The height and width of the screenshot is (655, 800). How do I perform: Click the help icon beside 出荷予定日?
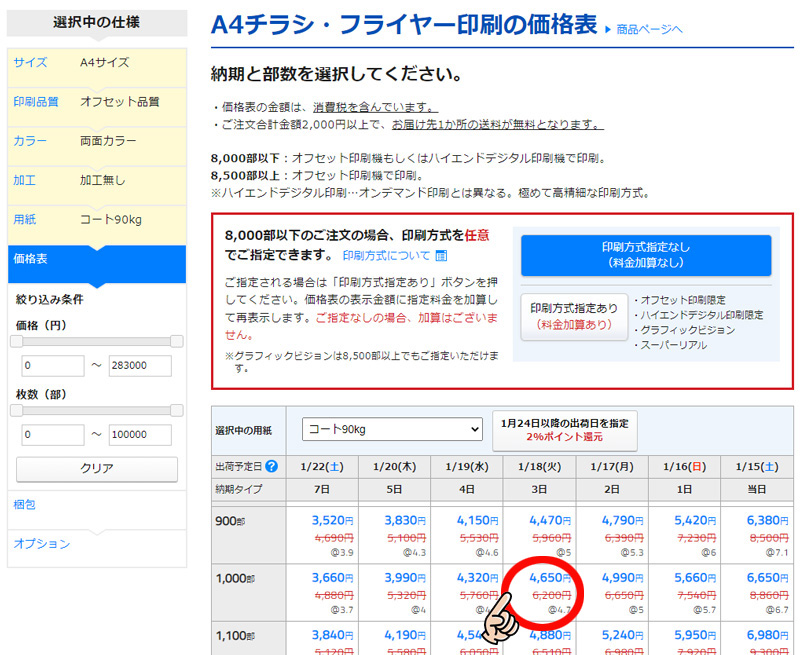click(x=272, y=466)
